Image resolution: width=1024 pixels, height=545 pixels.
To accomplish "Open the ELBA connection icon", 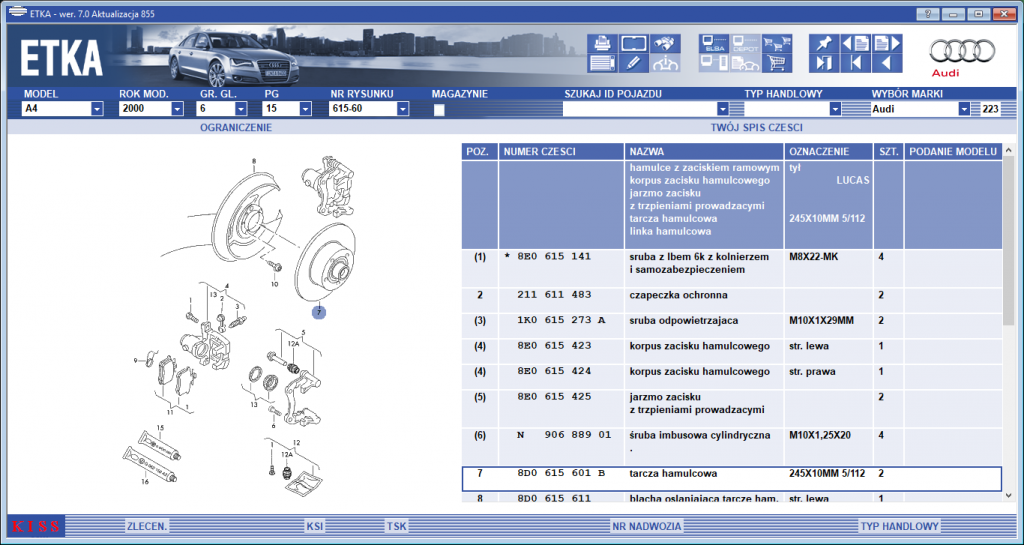I will 713,44.
